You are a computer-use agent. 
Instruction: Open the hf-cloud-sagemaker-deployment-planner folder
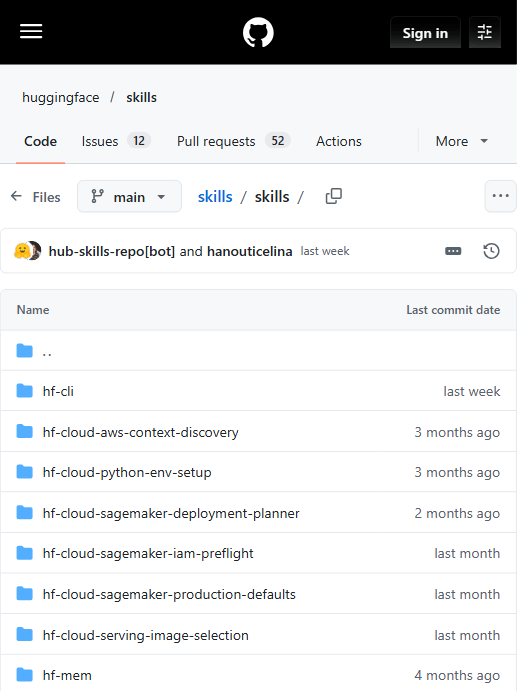pos(171,513)
